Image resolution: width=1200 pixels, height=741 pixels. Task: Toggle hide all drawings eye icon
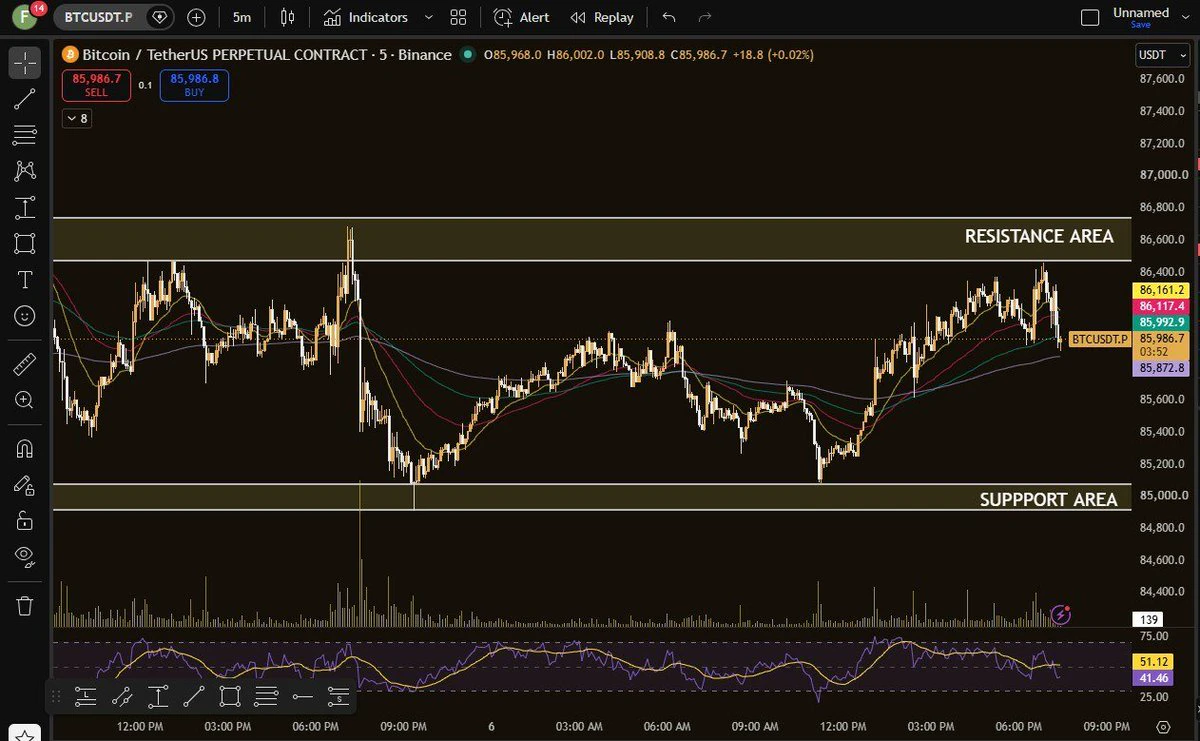pyautogui.click(x=25, y=557)
